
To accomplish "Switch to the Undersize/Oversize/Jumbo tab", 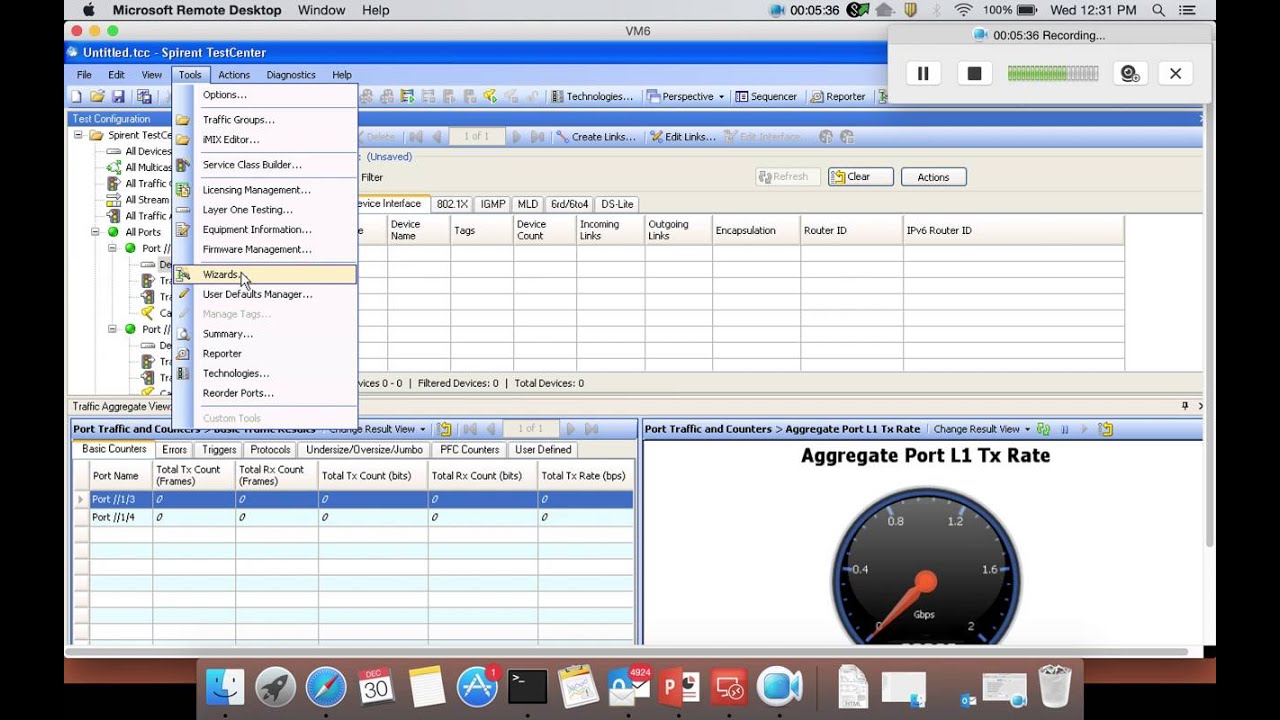I will click(364, 450).
